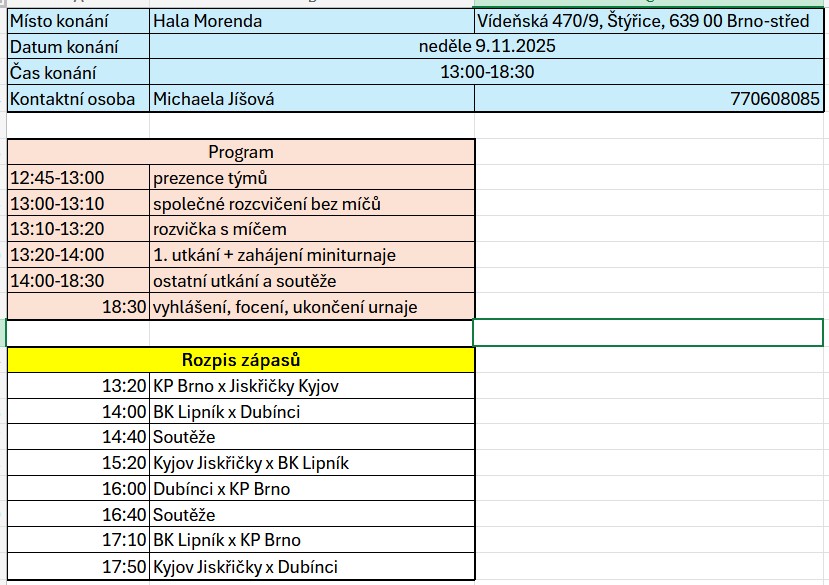The image size is (829, 585).
Task: Select the "Dubínci x KP Brno" match cell
Action: point(310,489)
